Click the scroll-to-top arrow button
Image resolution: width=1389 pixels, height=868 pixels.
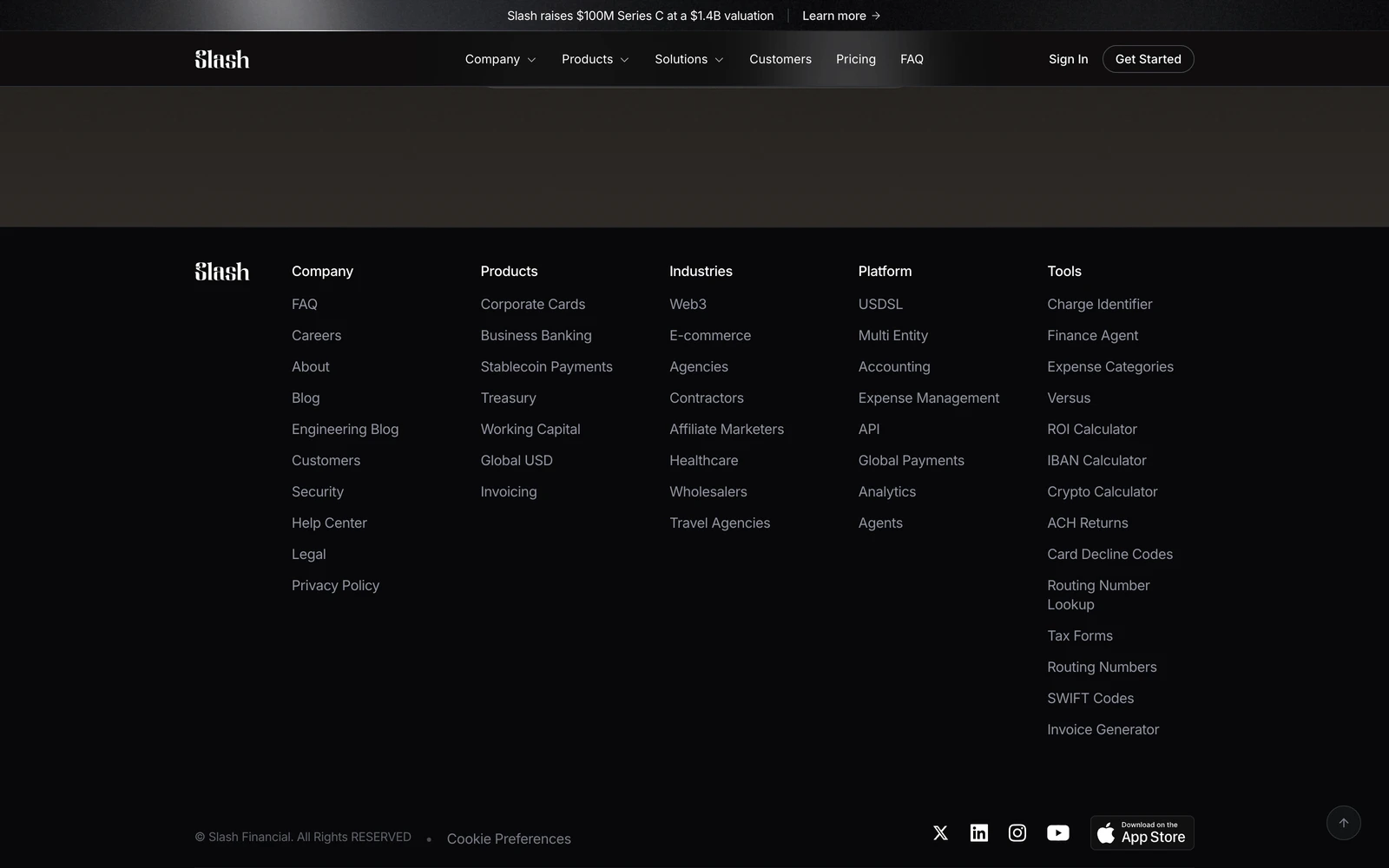tap(1344, 823)
